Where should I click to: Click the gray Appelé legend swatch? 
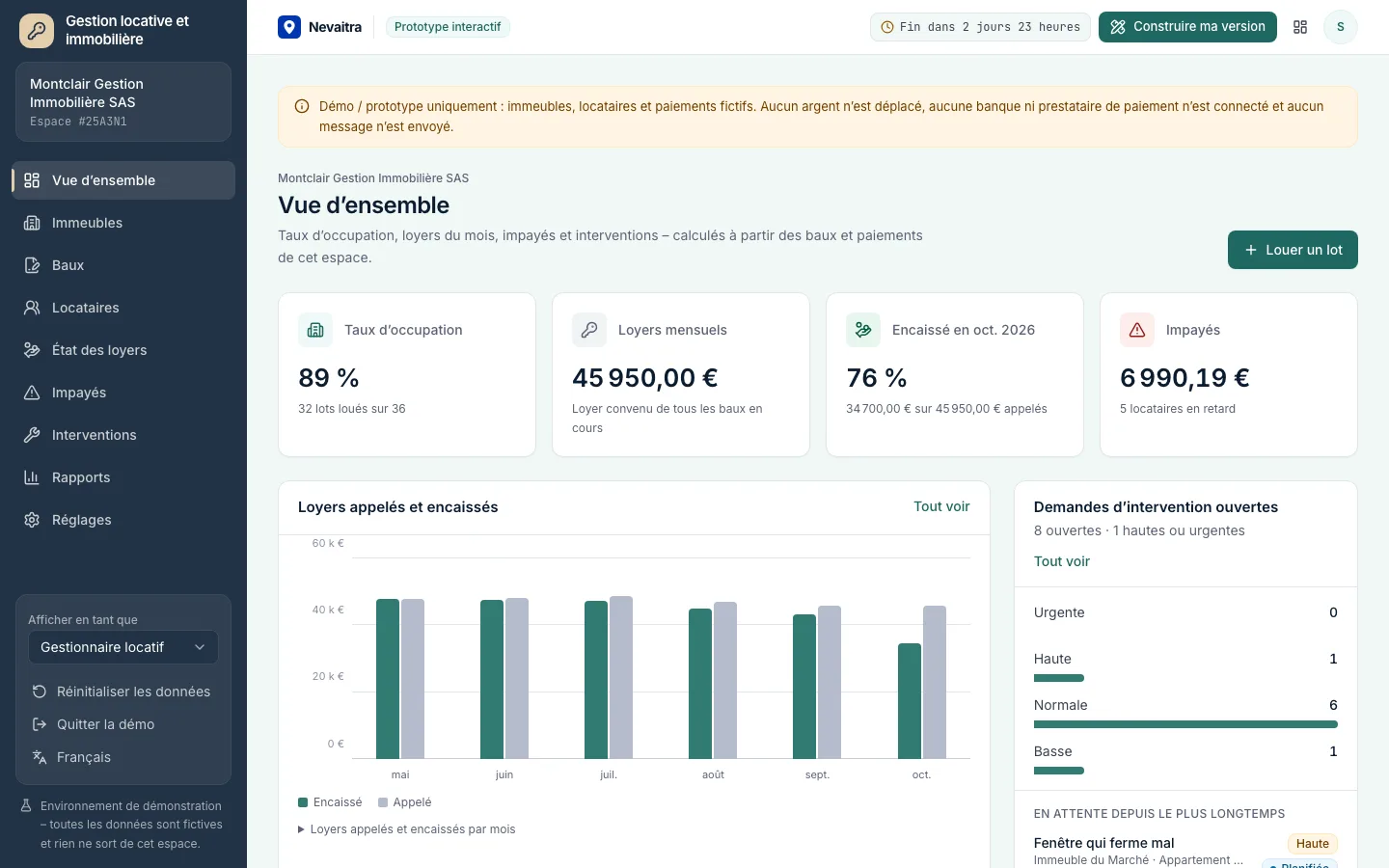coord(383,802)
